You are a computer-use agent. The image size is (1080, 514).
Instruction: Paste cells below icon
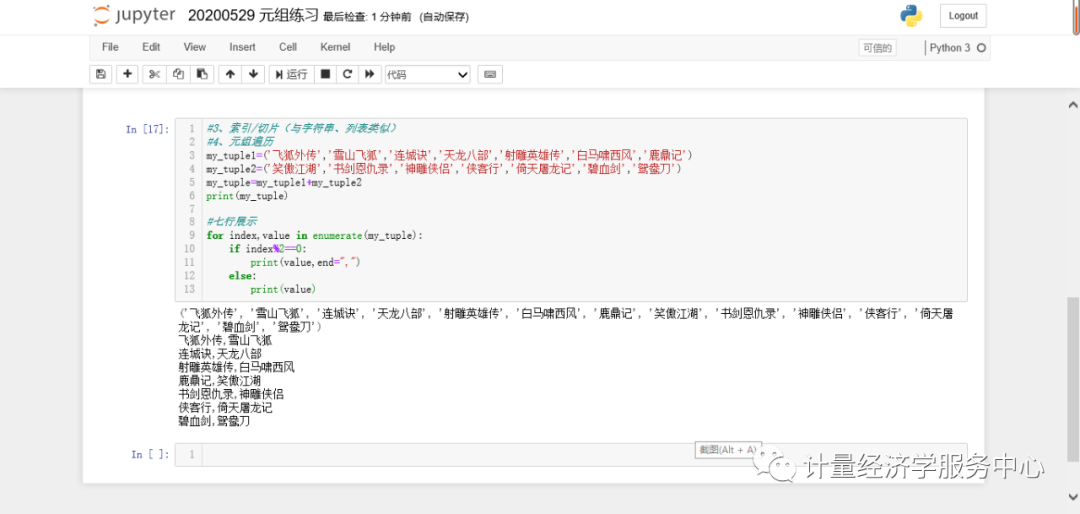tap(201, 74)
